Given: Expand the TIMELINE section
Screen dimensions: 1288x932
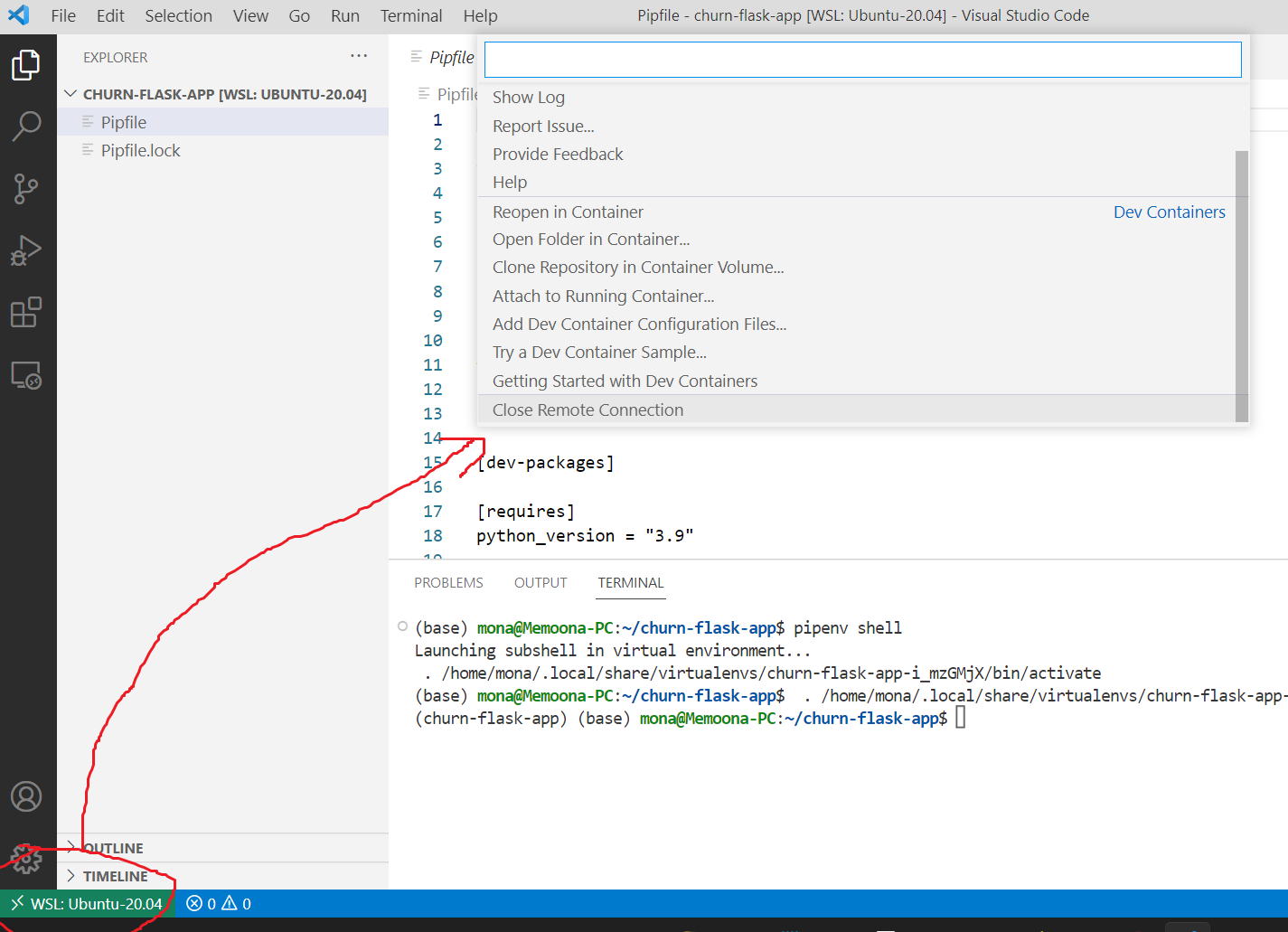Looking at the screenshot, I should click(222, 876).
